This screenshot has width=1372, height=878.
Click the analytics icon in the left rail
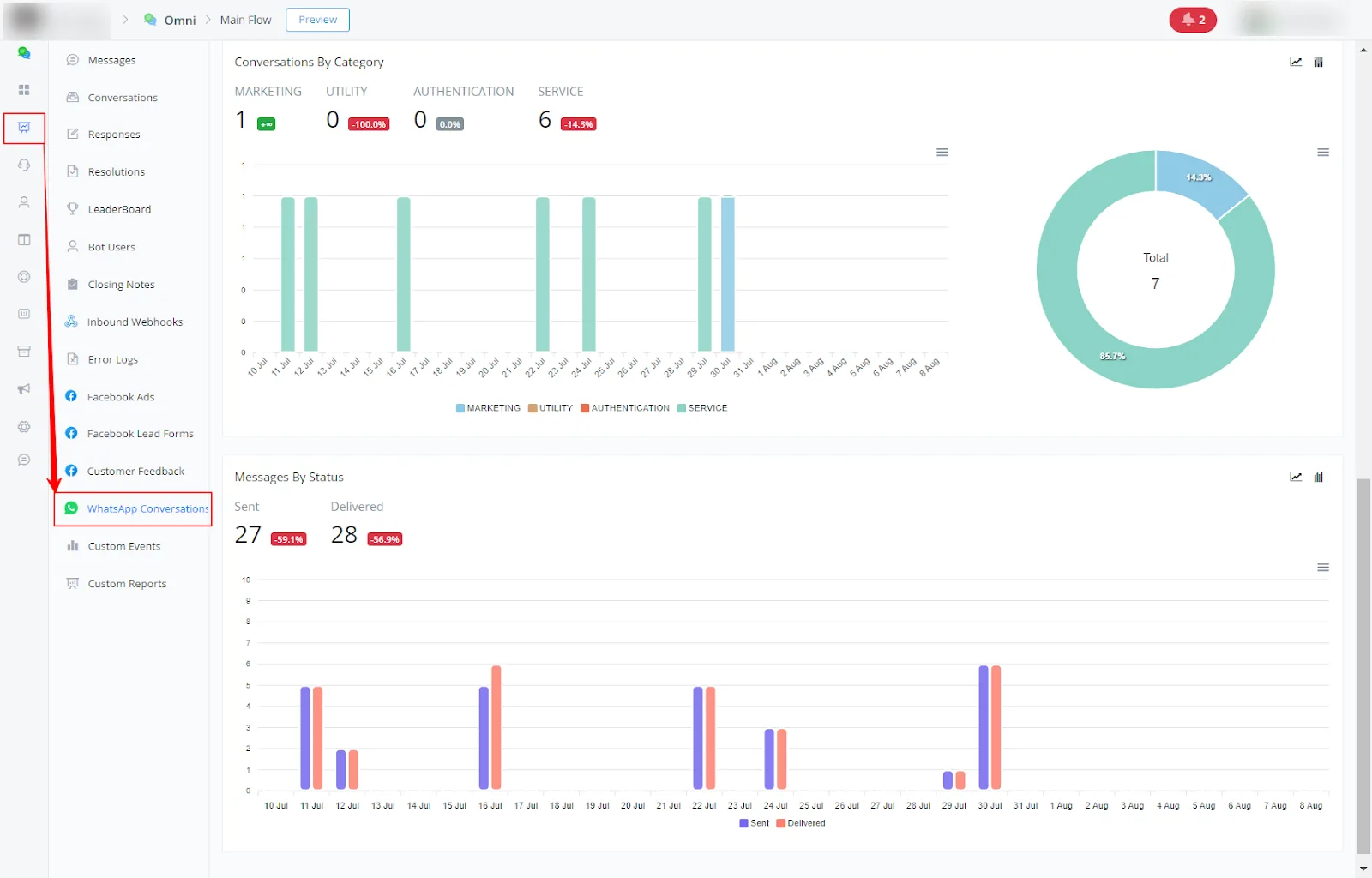point(24,128)
